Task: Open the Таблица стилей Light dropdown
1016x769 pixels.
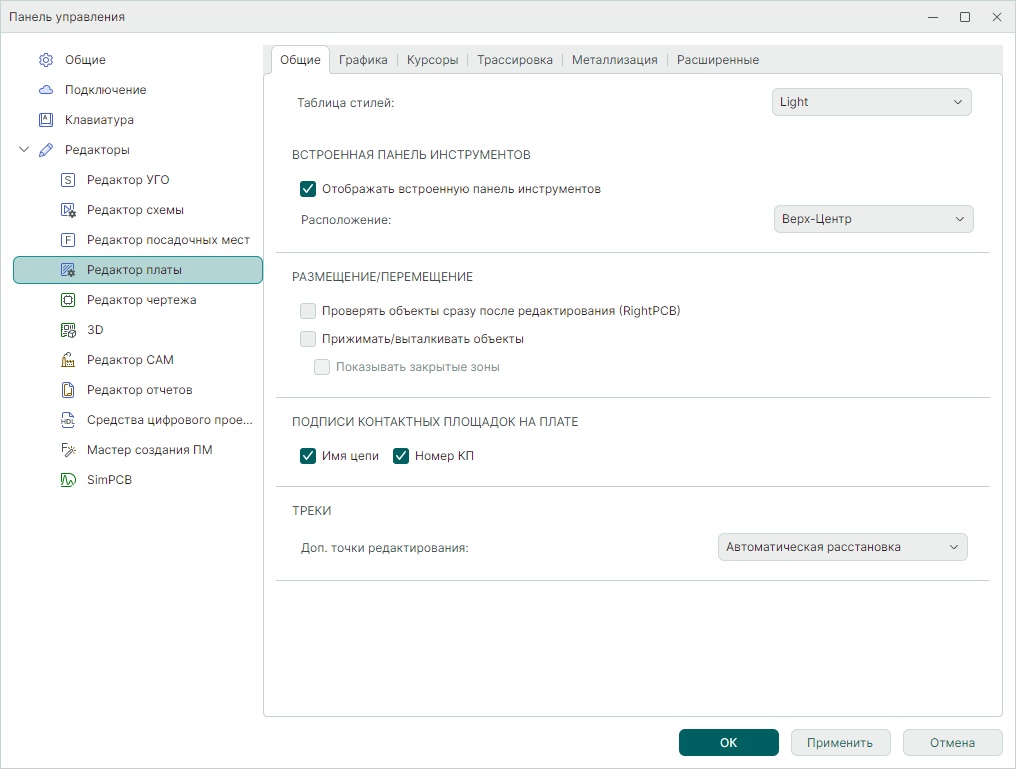Action: (871, 102)
